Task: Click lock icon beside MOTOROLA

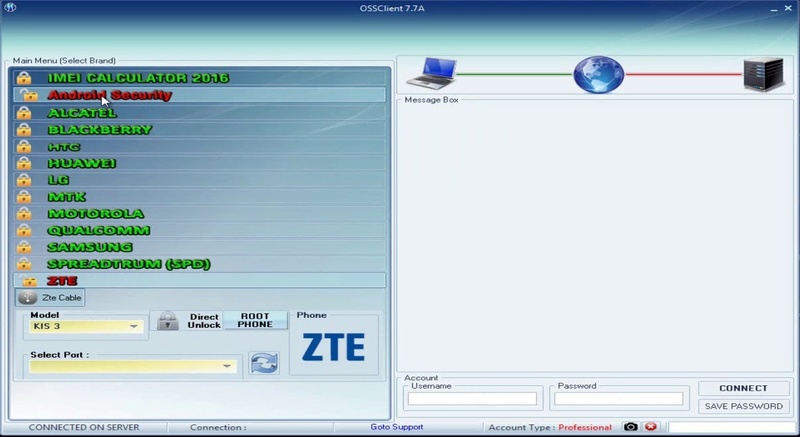Action: pos(24,213)
